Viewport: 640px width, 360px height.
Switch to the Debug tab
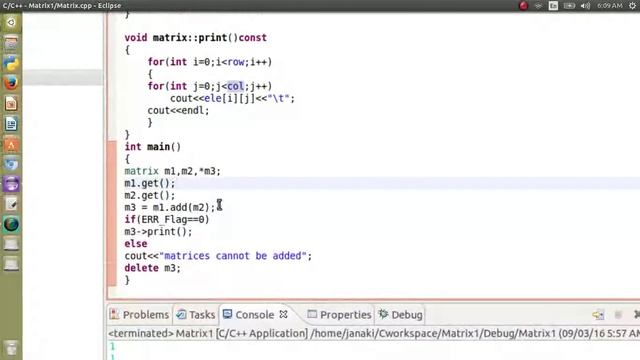tap(400, 315)
